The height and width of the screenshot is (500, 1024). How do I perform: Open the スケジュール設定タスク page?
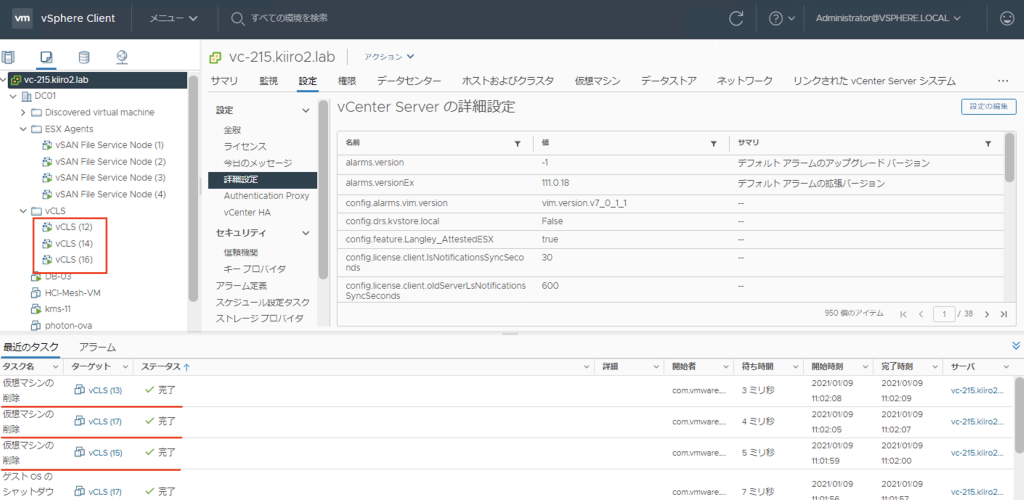click(x=263, y=302)
